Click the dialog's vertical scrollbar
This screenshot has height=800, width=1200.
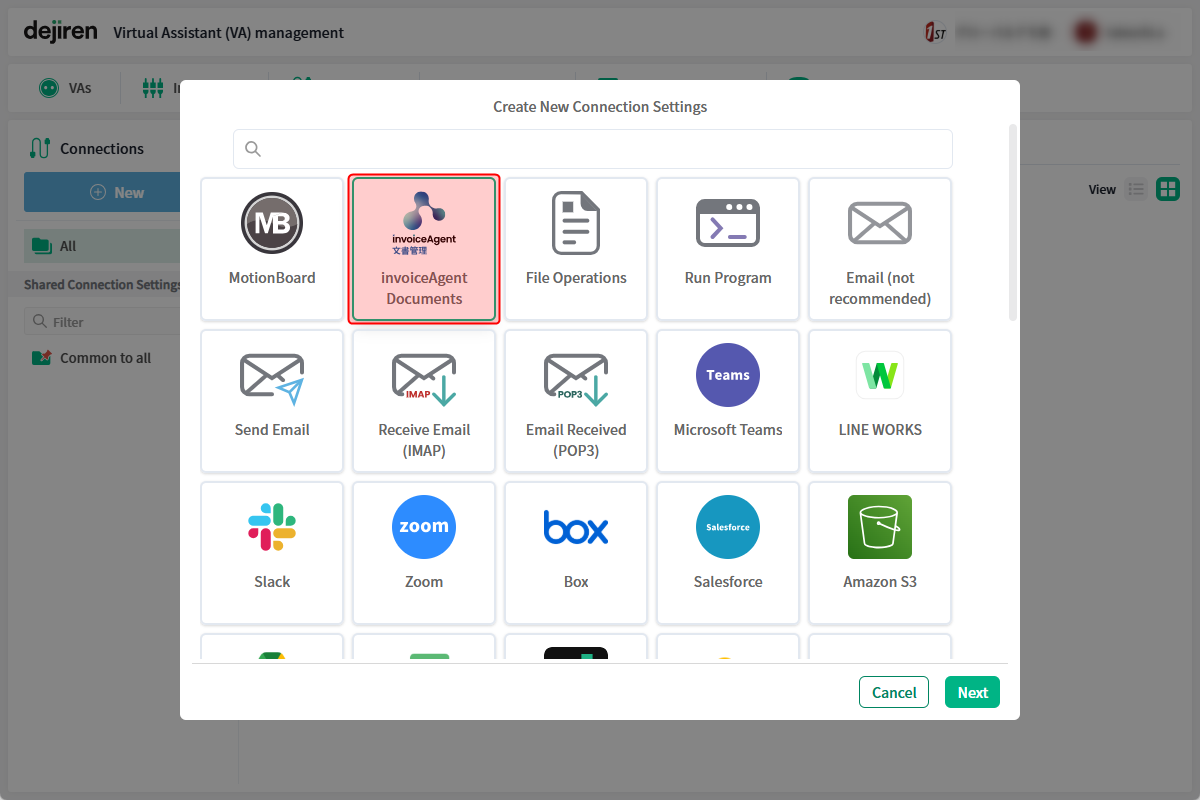click(1013, 223)
